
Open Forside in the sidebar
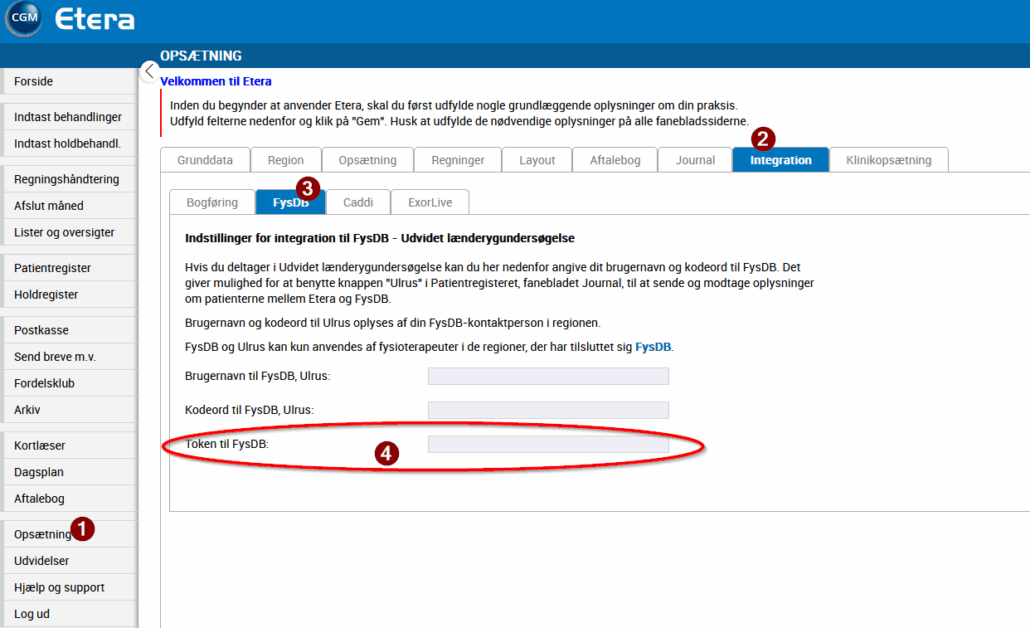(68, 81)
